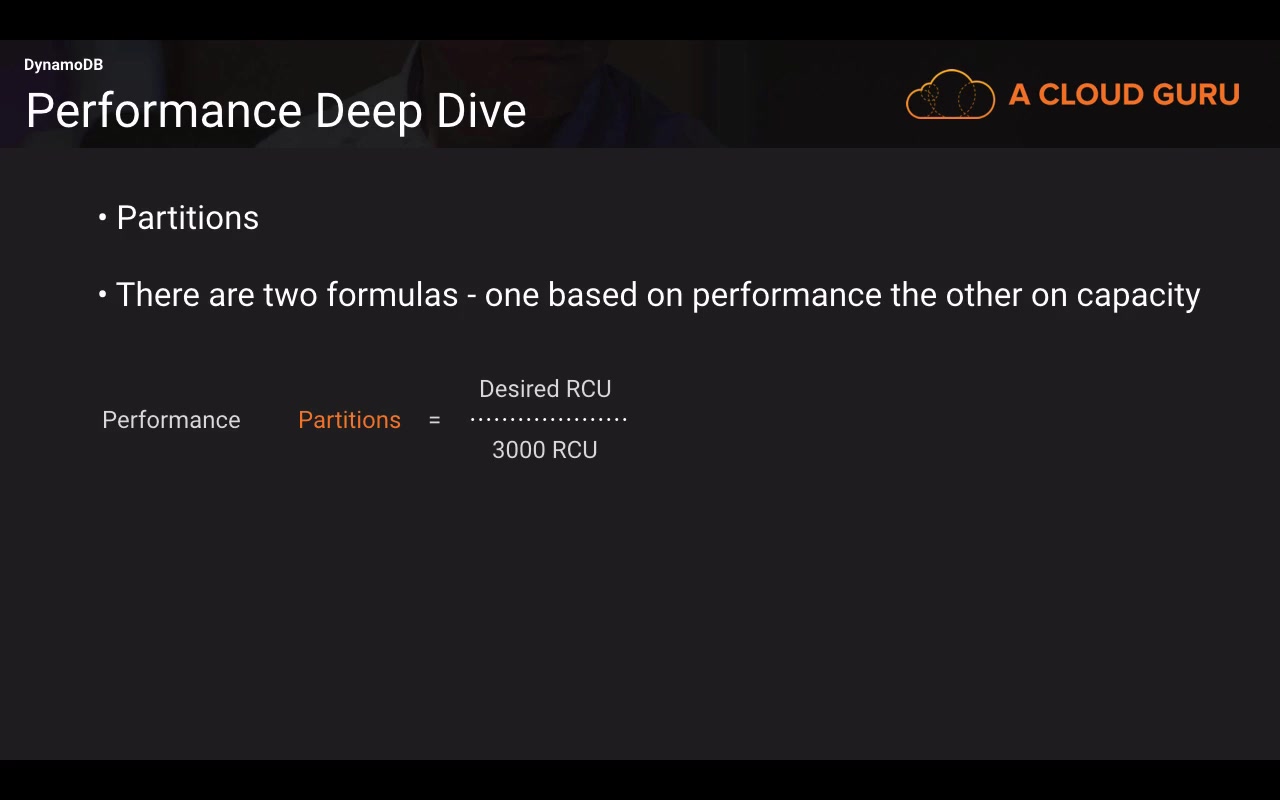The width and height of the screenshot is (1280, 800).
Task: Click the dotted fraction divider line
Action: point(549,419)
